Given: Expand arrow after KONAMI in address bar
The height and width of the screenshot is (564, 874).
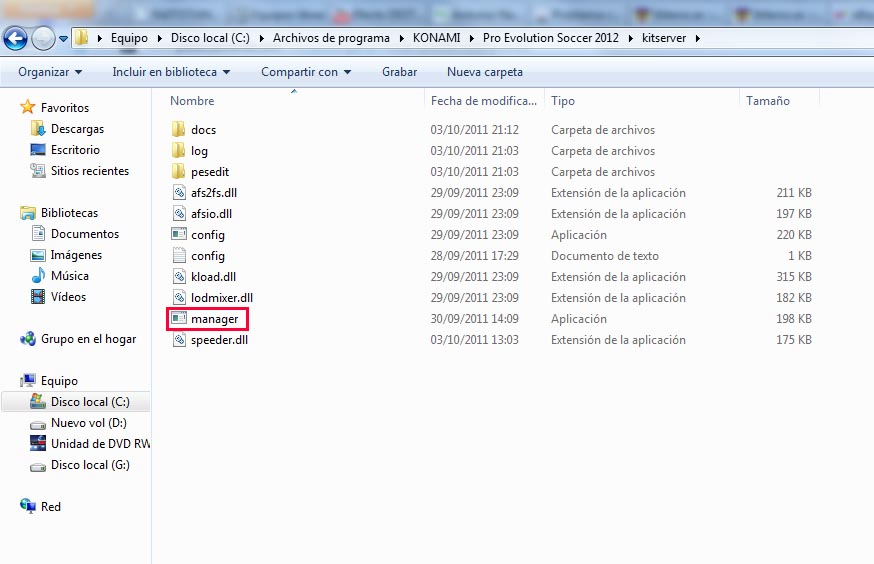Looking at the screenshot, I should click(472, 38).
